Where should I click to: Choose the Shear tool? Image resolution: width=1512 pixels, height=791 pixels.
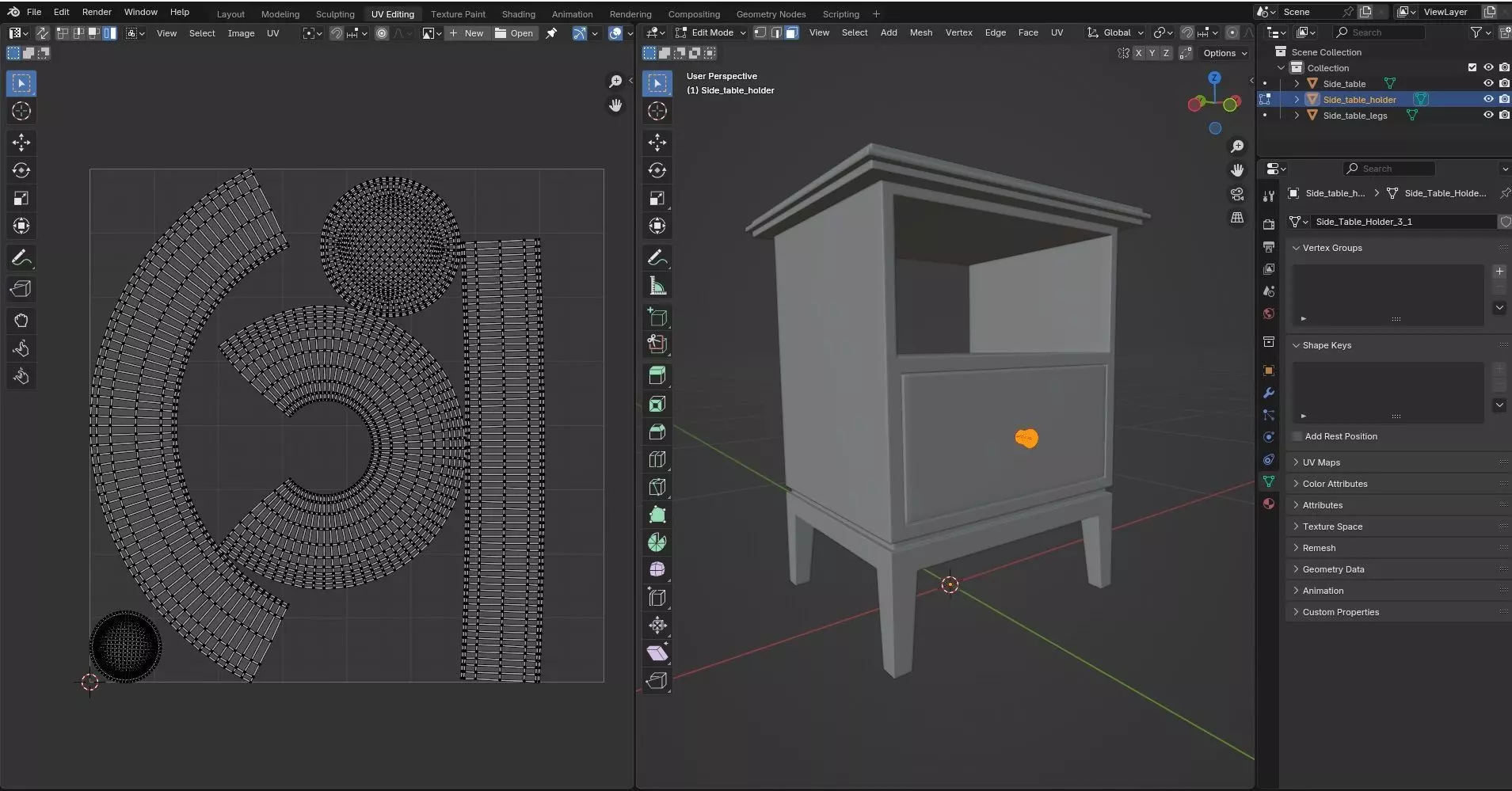pos(657,652)
